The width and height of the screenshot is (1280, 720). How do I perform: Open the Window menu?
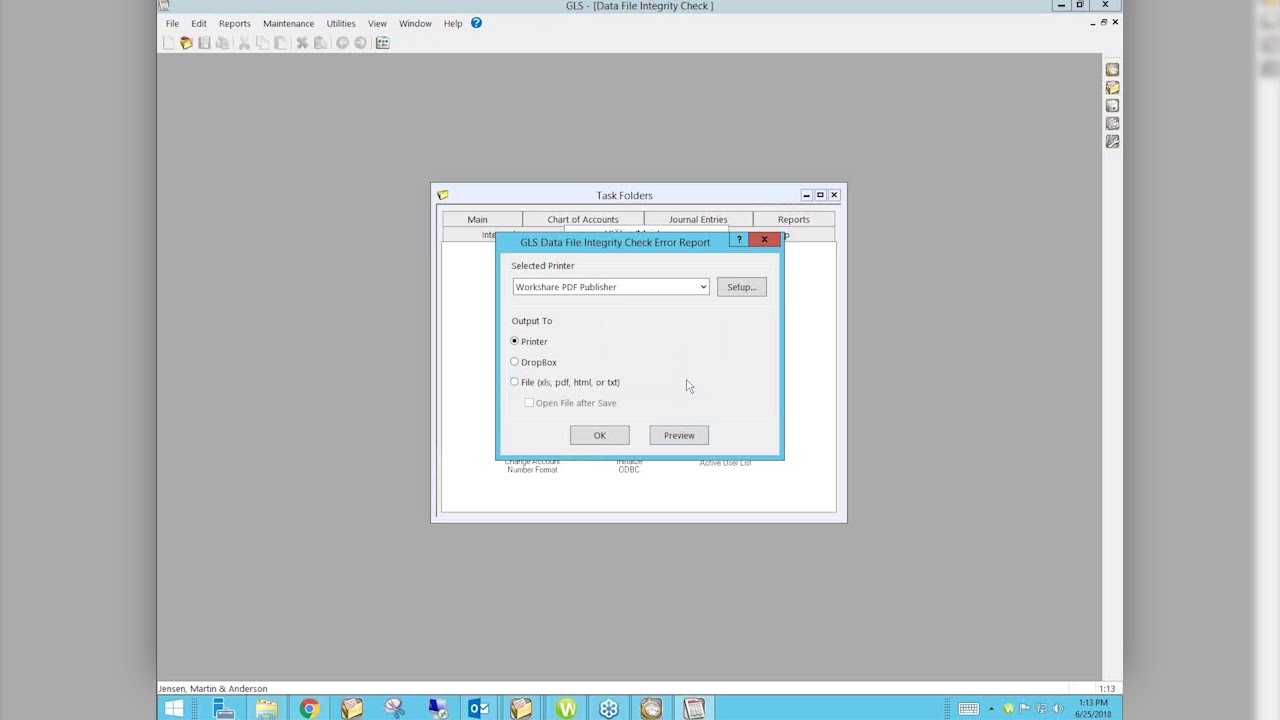415,23
